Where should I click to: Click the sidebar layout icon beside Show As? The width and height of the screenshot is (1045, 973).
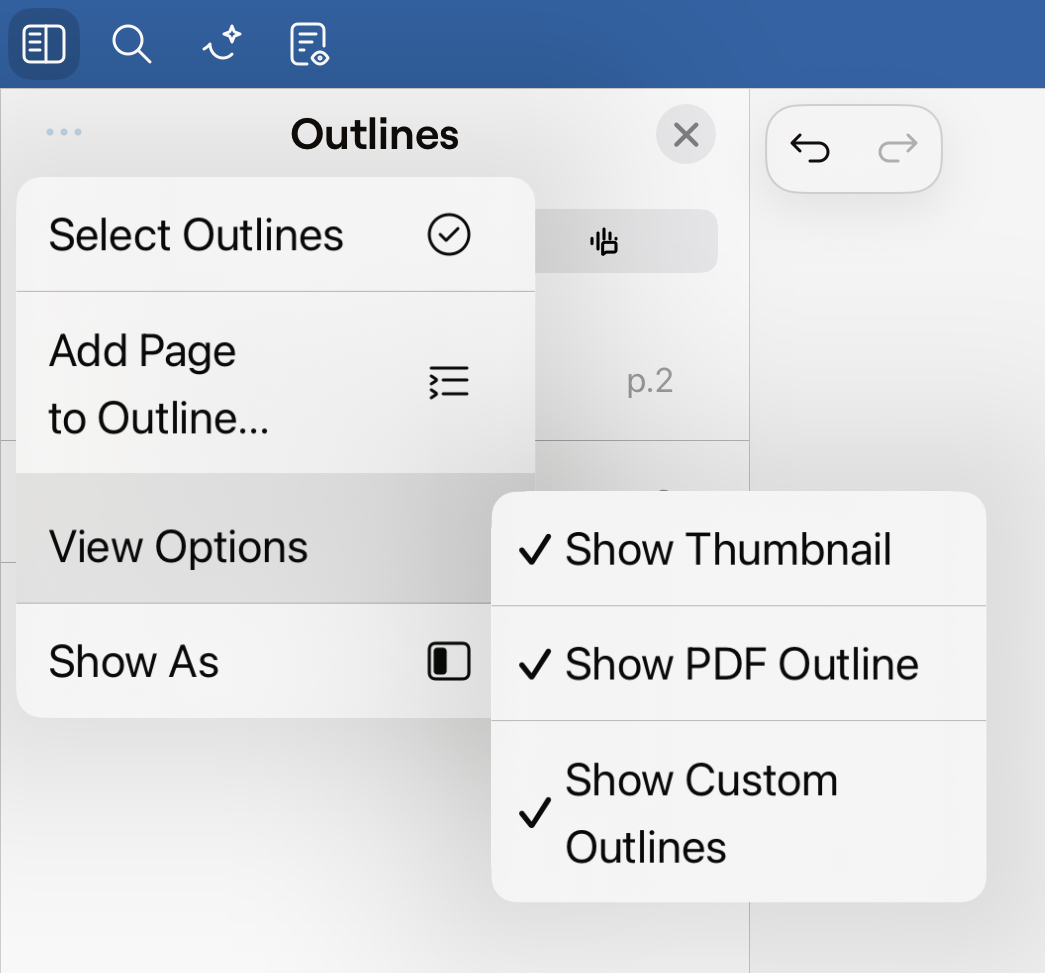(448, 661)
